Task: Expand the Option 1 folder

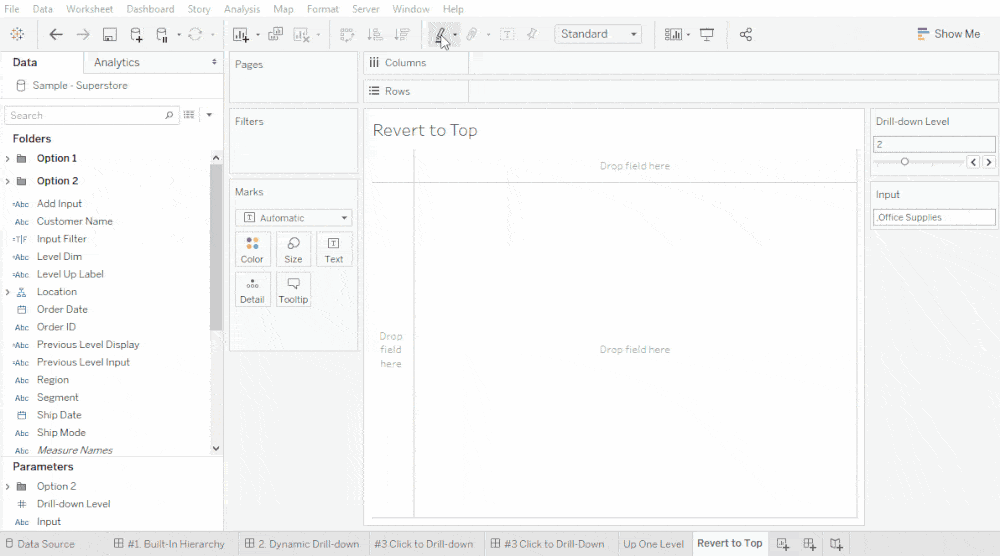Action: click(x=8, y=159)
